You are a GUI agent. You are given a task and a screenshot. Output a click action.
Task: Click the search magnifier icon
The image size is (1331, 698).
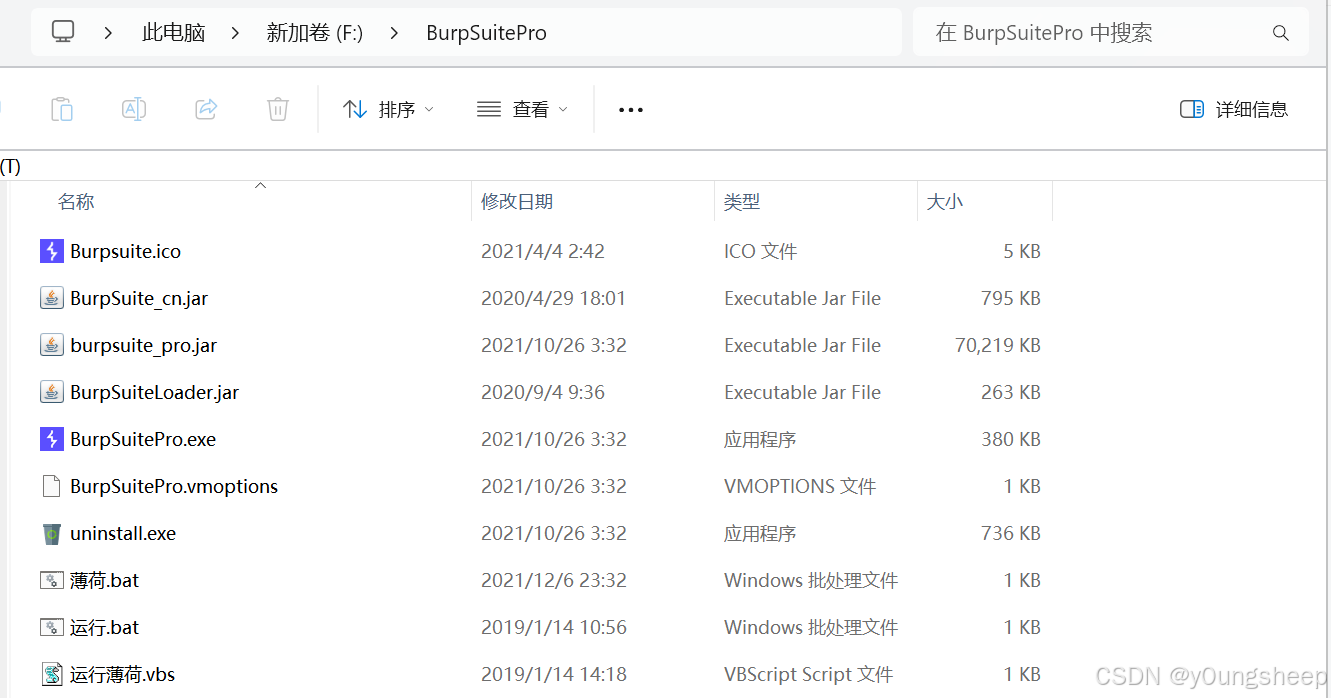1281,33
